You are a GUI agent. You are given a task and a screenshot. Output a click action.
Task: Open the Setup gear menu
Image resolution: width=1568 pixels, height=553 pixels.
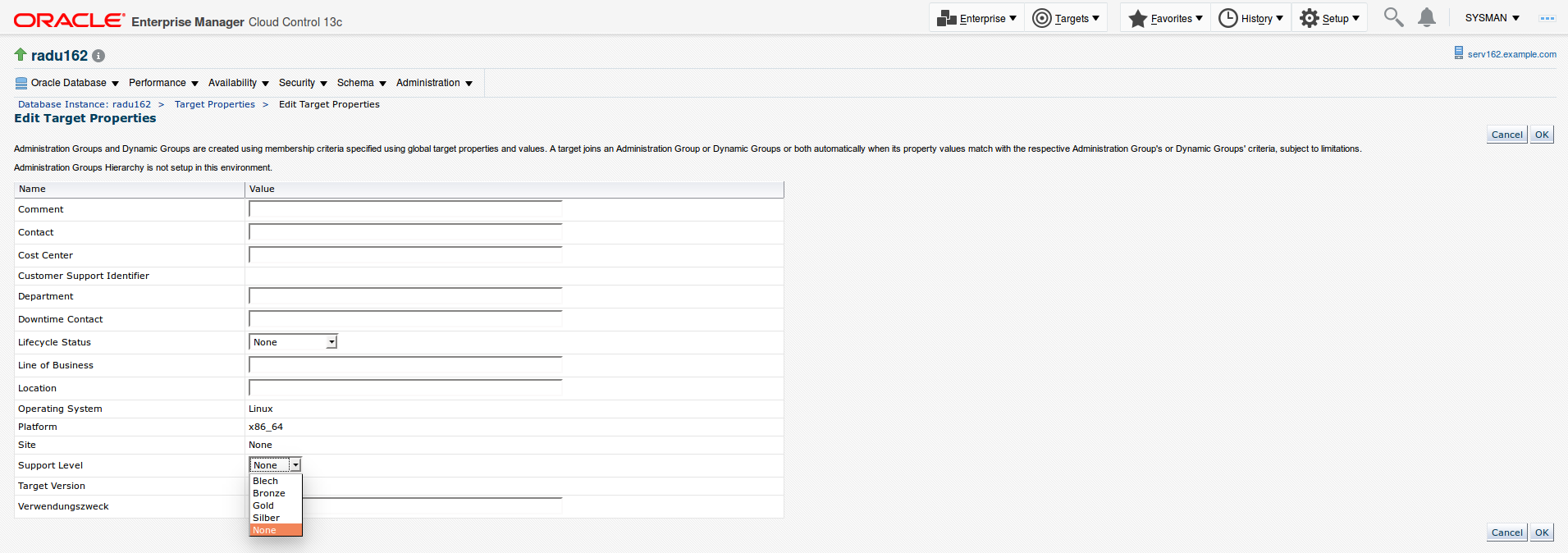pos(1329,18)
